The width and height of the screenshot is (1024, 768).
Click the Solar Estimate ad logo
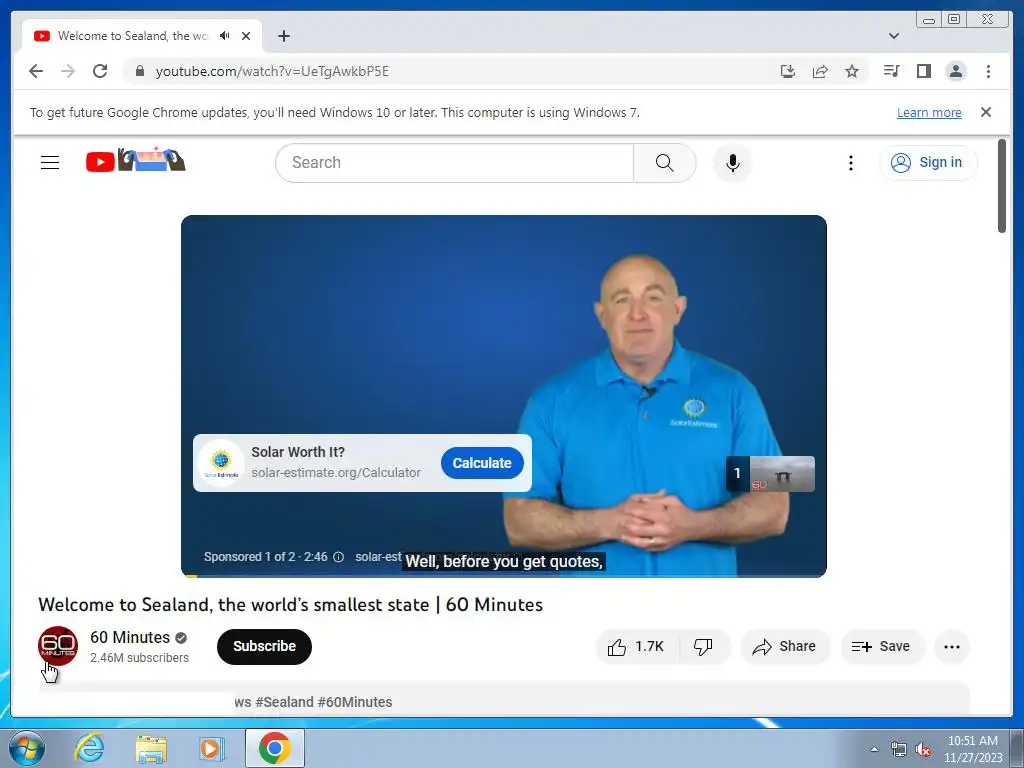tap(221, 463)
